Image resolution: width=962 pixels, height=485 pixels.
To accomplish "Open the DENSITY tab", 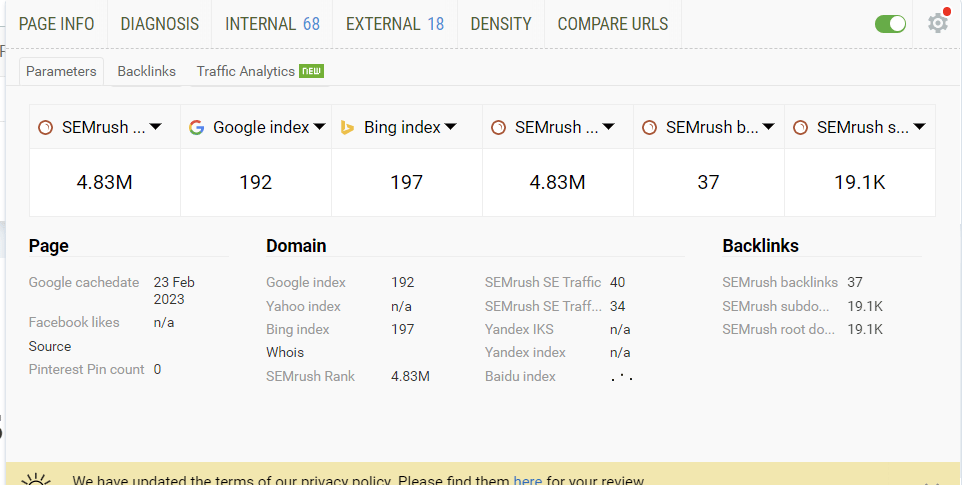I will coord(501,24).
